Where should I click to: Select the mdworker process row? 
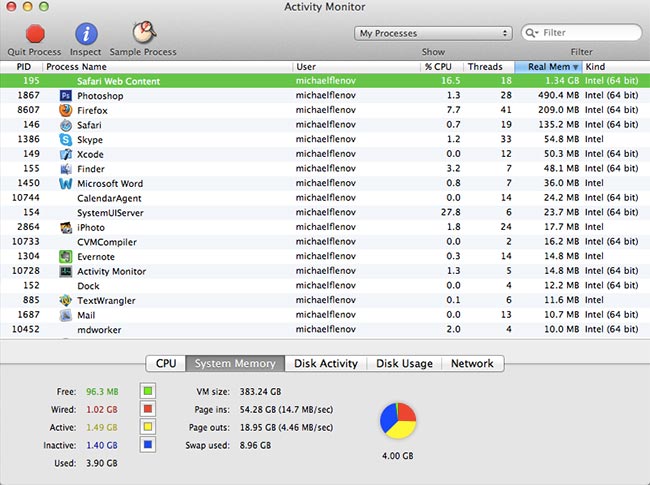[x=325, y=330]
